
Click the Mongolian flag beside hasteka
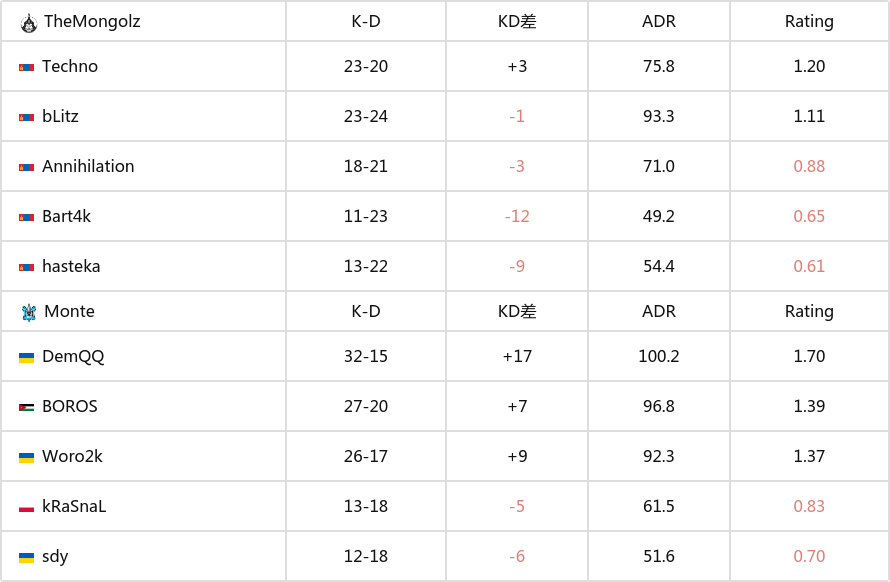coord(26,267)
